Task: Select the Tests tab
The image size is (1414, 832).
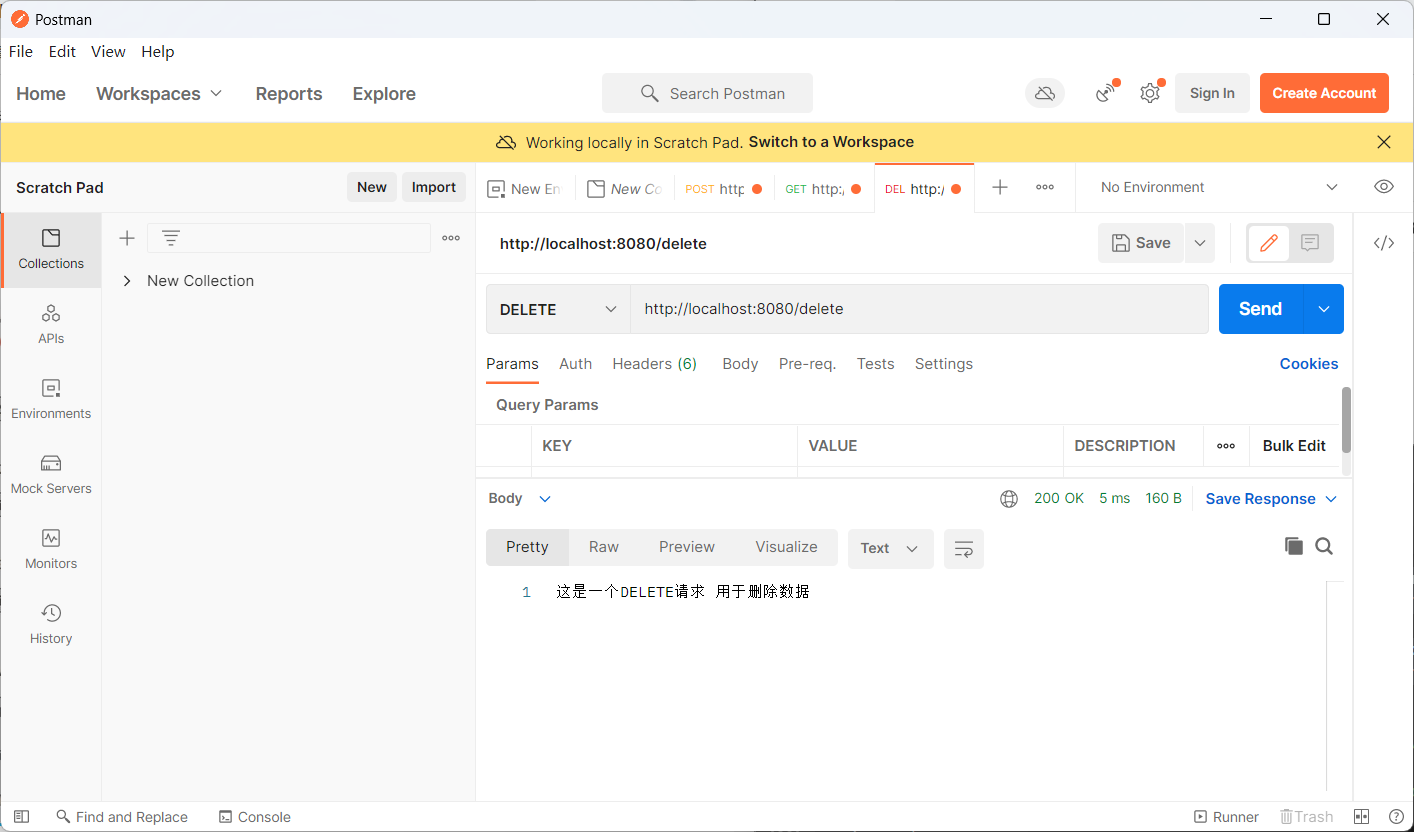Action: coord(875,364)
